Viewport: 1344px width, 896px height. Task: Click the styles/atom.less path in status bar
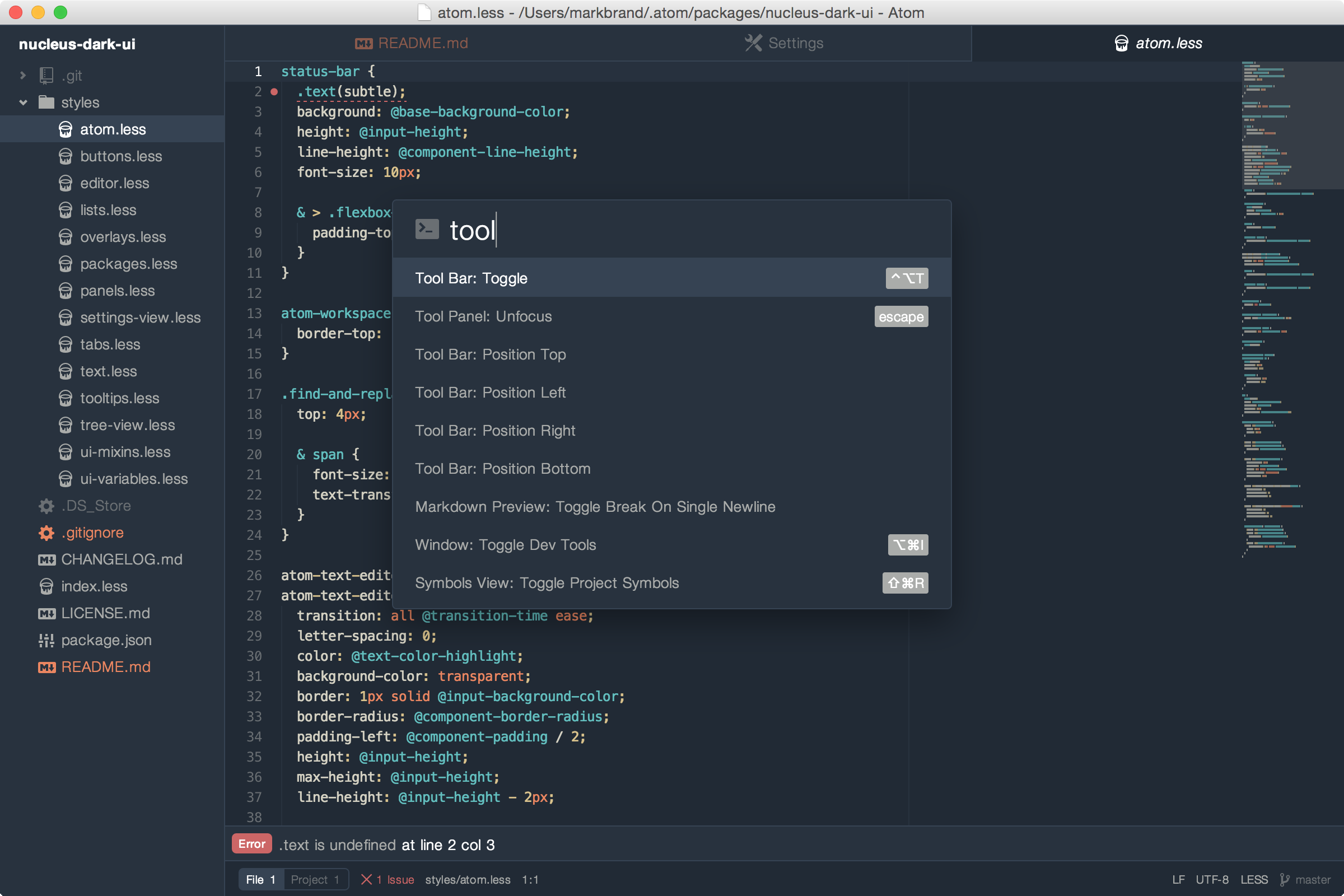[468, 879]
